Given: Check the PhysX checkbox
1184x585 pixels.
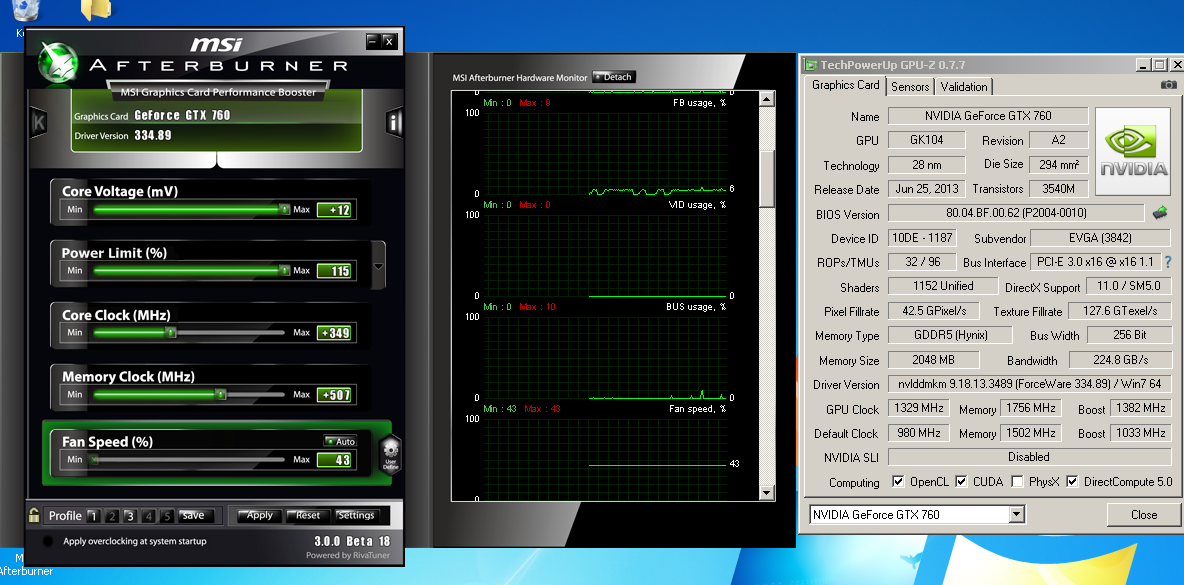Looking at the screenshot, I should pos(1017,482).
